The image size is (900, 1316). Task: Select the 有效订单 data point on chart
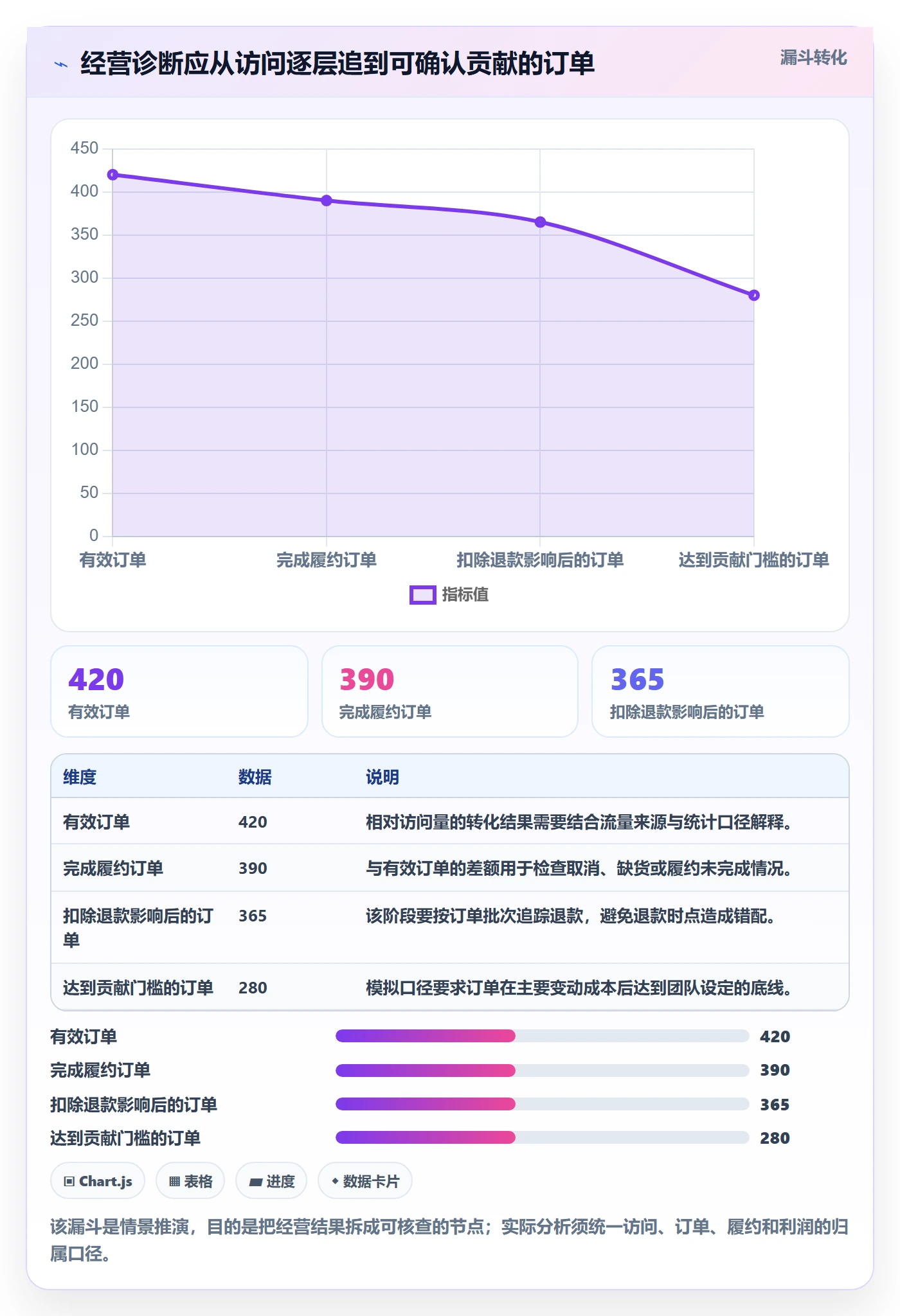113,175
